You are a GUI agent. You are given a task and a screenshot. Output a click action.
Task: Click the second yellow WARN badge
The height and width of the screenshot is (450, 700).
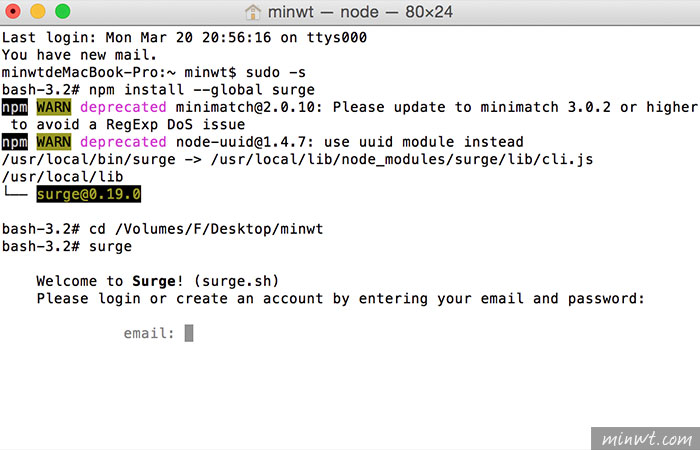click(54, 142)
